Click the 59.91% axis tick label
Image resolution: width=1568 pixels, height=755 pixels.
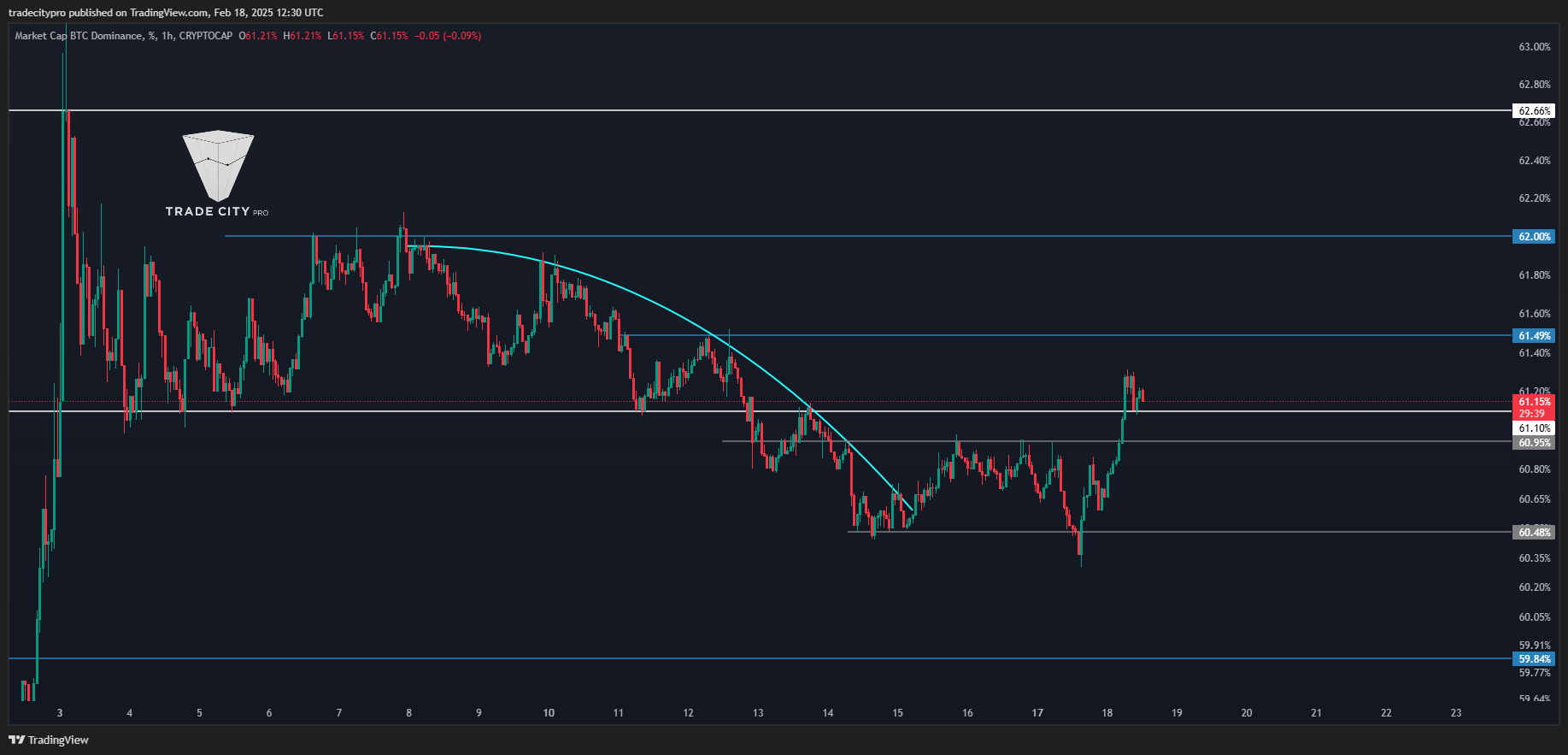[1535, 646]
